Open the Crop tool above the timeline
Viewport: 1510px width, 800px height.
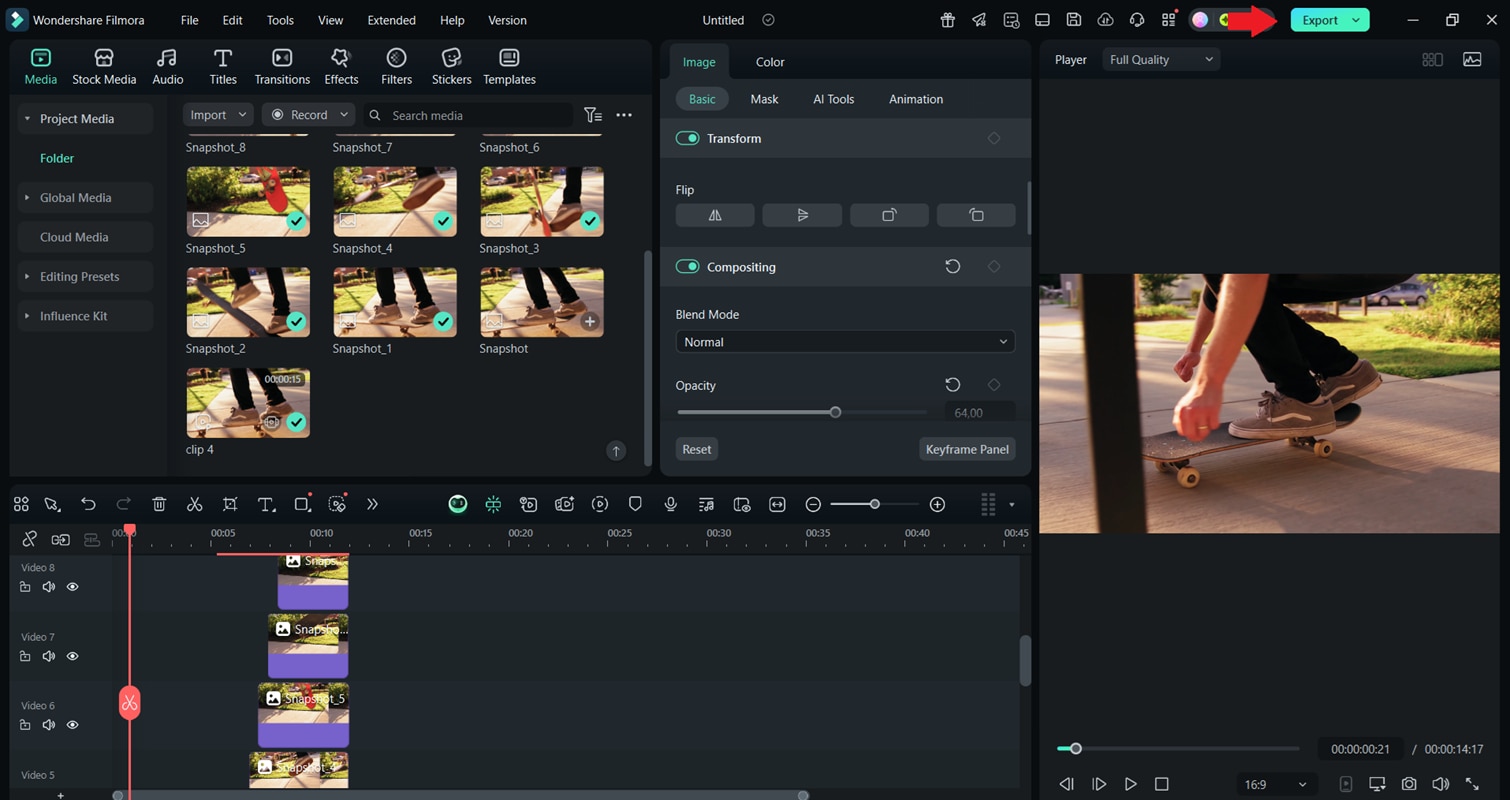[230, 504]
